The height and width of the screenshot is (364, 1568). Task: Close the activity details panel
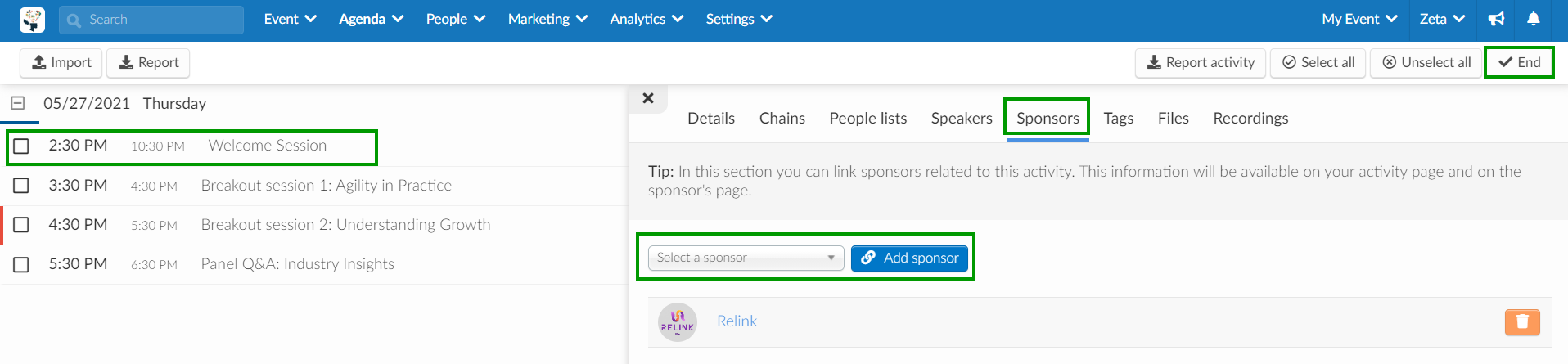coord(648,98)
